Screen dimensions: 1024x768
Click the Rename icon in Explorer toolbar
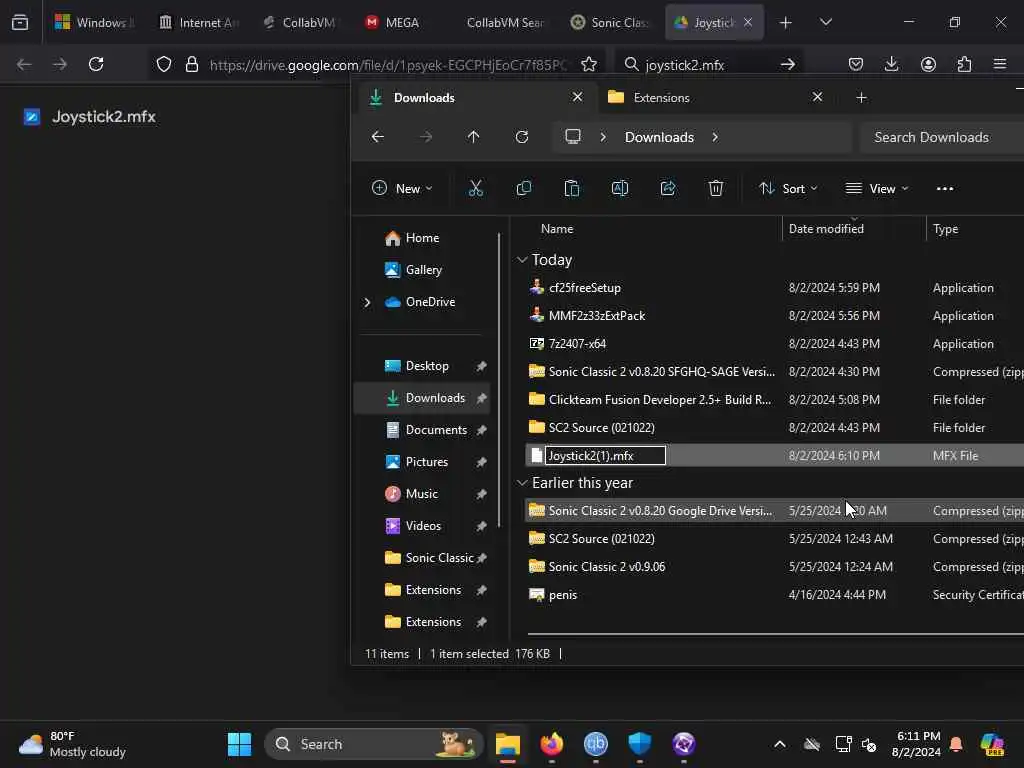coord(620,189)
